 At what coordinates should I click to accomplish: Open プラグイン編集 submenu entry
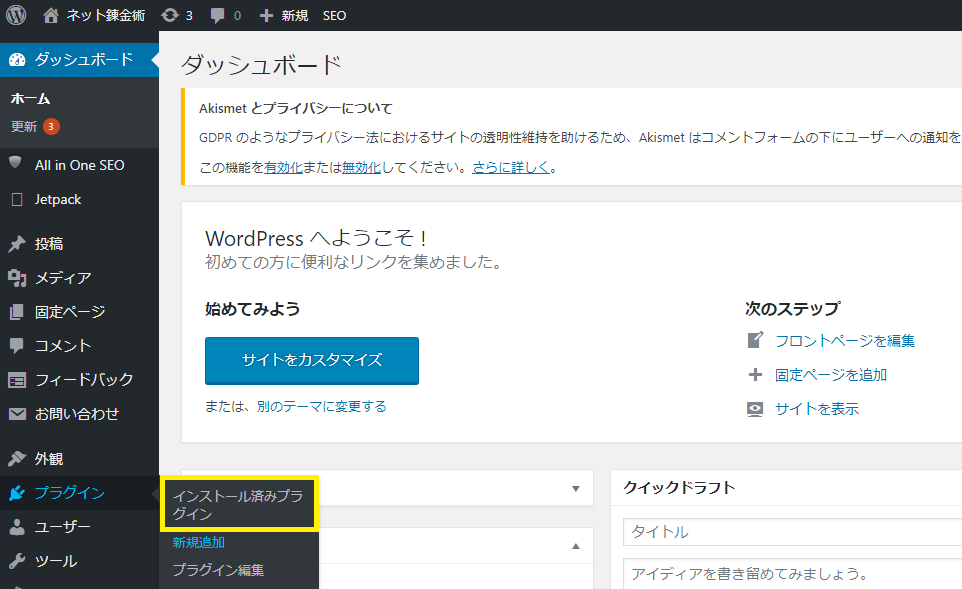click(218, 570)
